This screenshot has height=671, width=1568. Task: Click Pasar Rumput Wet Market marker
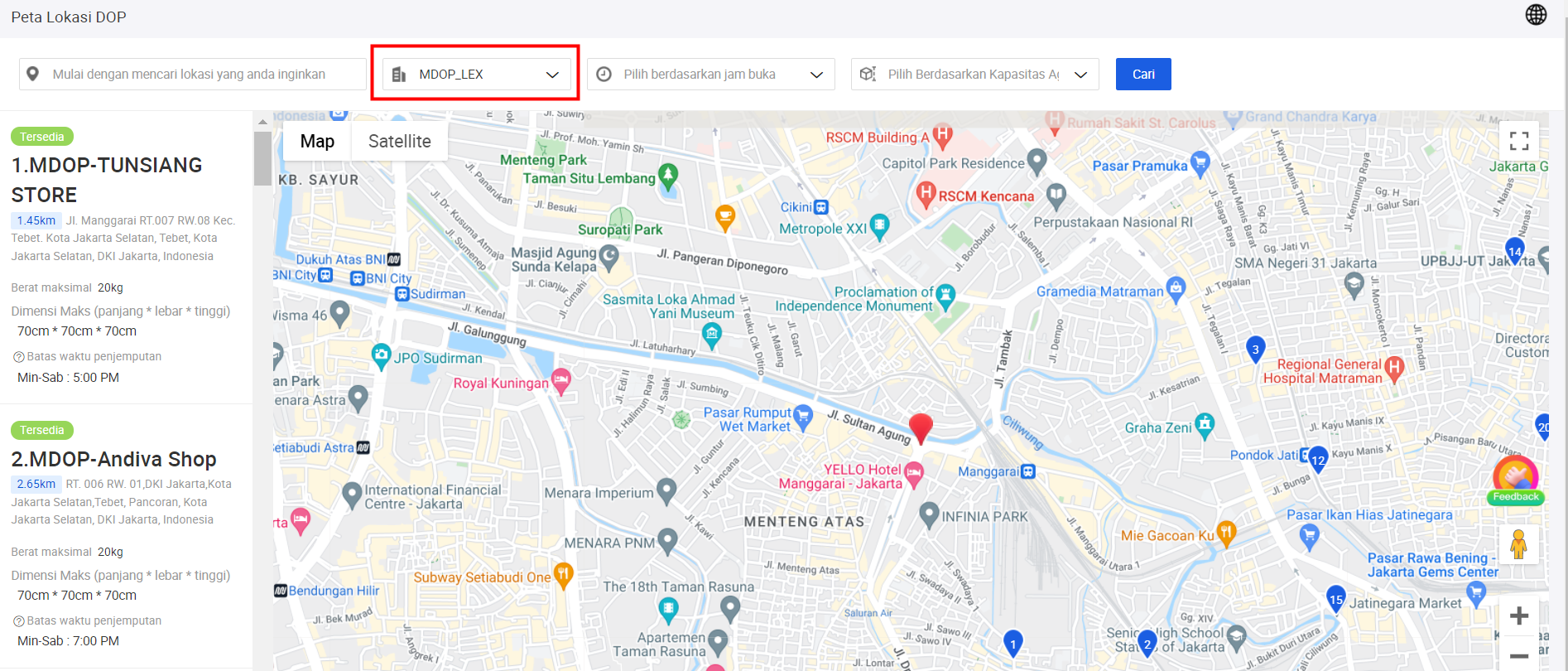click(802, 417)
